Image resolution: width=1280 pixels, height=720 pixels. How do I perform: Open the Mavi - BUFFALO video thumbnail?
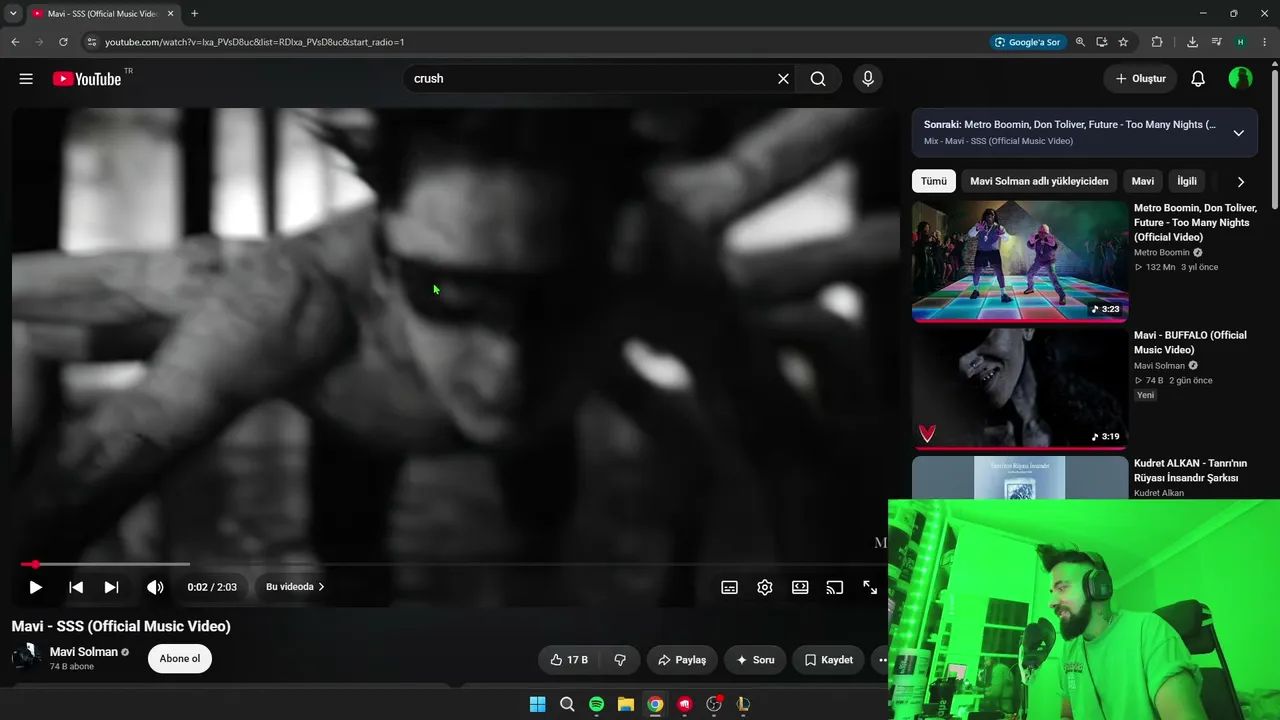click(1020, 389)
